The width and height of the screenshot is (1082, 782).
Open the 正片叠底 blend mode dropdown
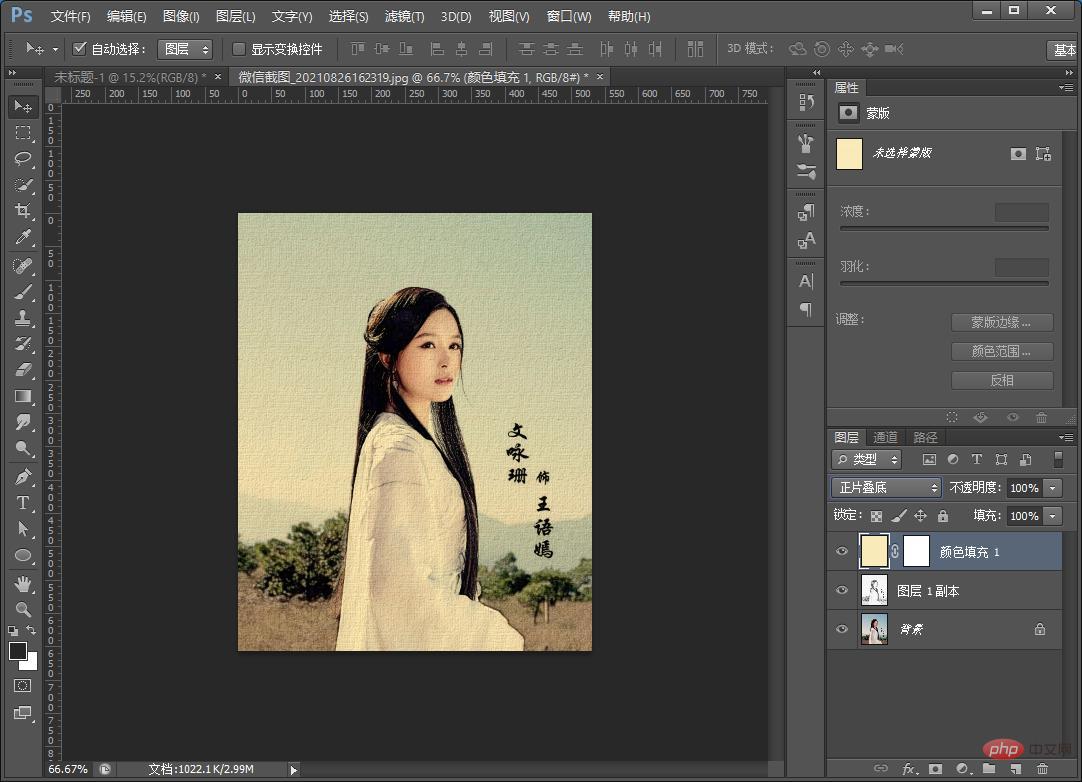[x=886, y=487]
